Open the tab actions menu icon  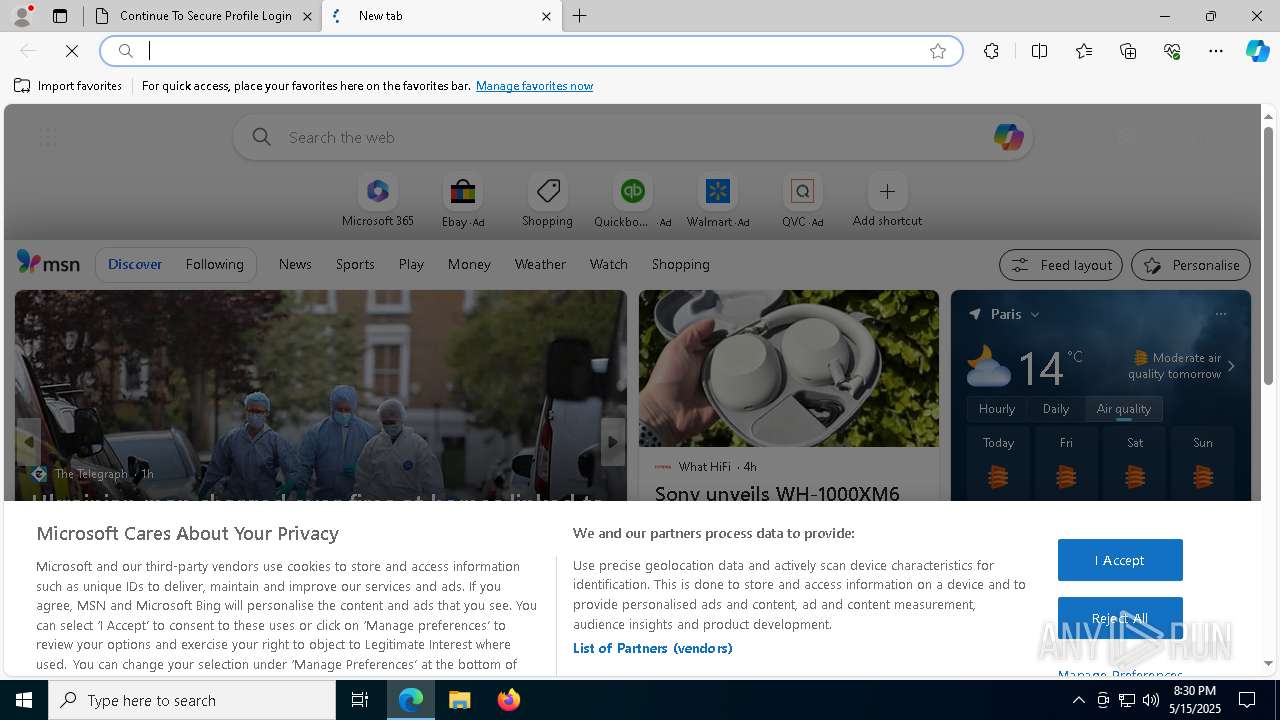[60, 16]
